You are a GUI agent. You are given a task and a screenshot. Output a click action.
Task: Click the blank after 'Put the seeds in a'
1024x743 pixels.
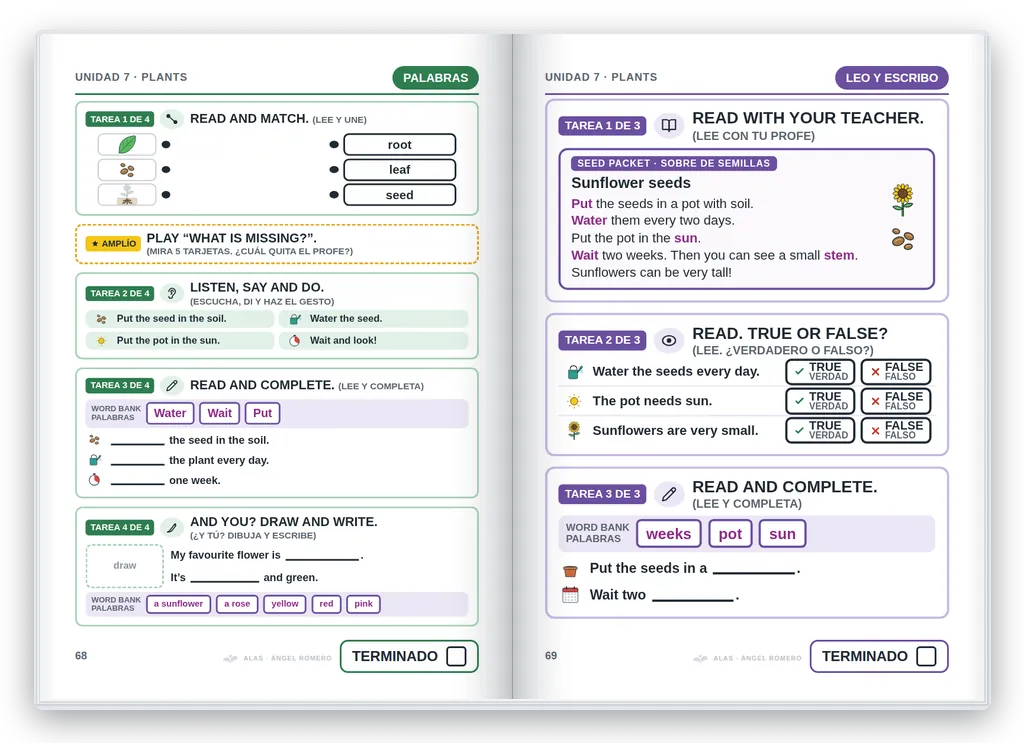pyautogui.click(x=754, y=569)
